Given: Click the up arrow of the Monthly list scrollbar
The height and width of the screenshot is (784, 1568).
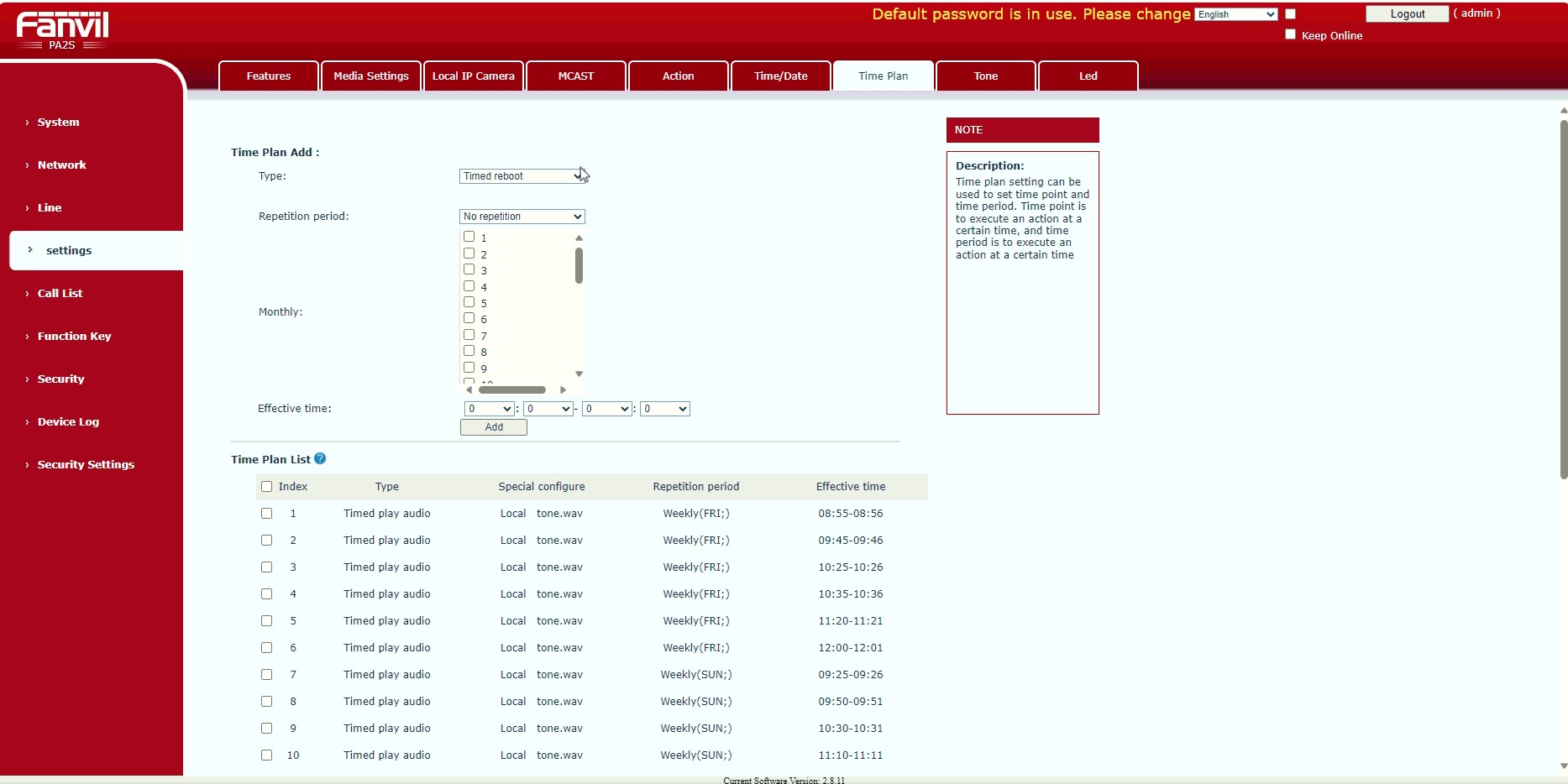Looking at the screenshot, I should coord(578,238).
